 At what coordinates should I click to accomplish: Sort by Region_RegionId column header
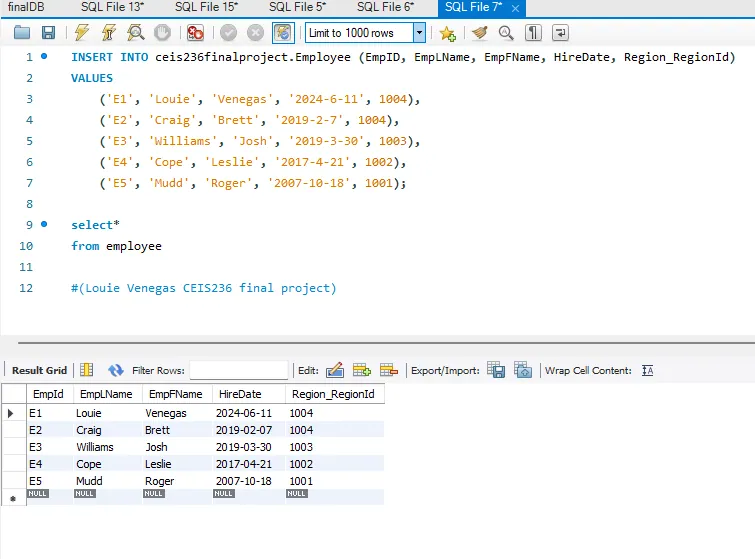click(335, 394)
